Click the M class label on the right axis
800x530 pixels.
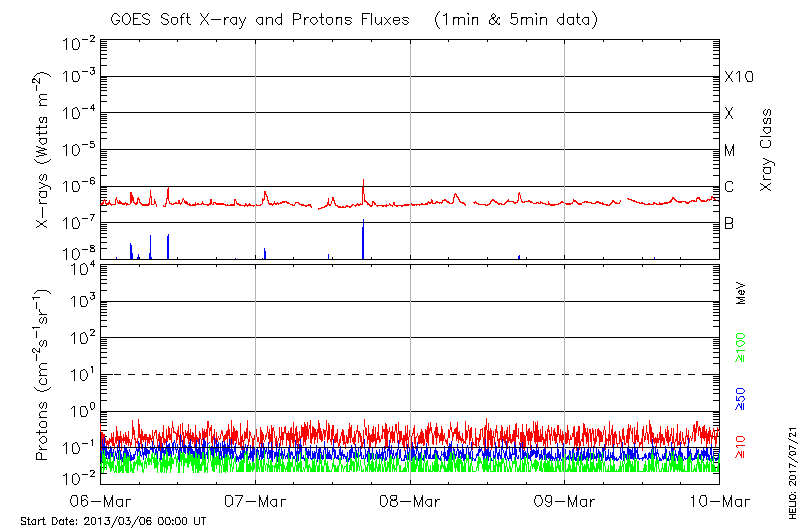click(x=730, y=151)
